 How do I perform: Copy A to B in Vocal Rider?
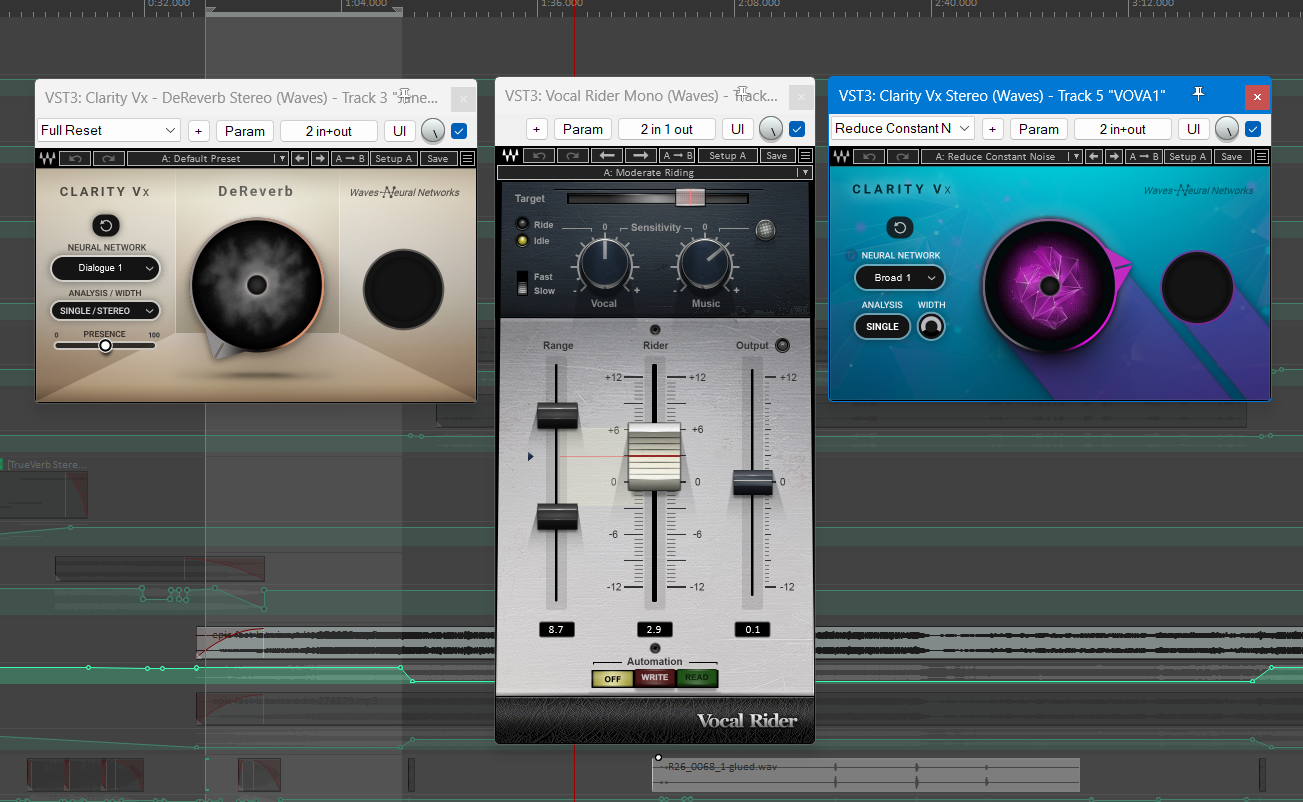(x=678, y=155)
